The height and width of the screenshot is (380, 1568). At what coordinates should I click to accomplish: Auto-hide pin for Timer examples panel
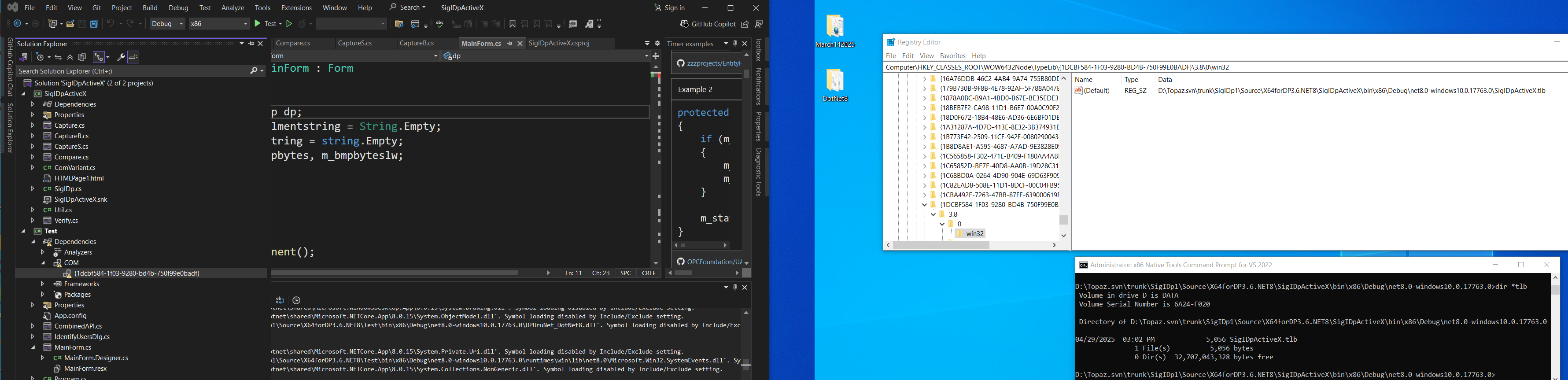pyautogui.click(x=735, y=44)
